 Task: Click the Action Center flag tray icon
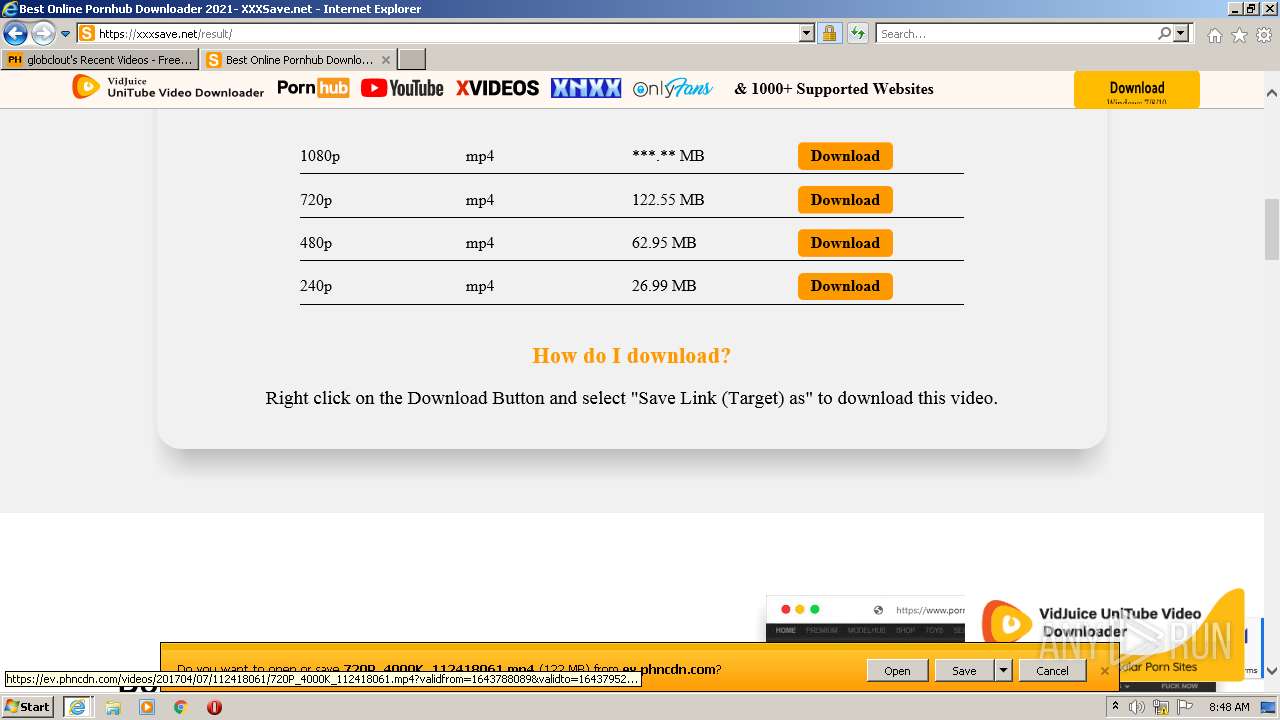tap(1184, 707)
